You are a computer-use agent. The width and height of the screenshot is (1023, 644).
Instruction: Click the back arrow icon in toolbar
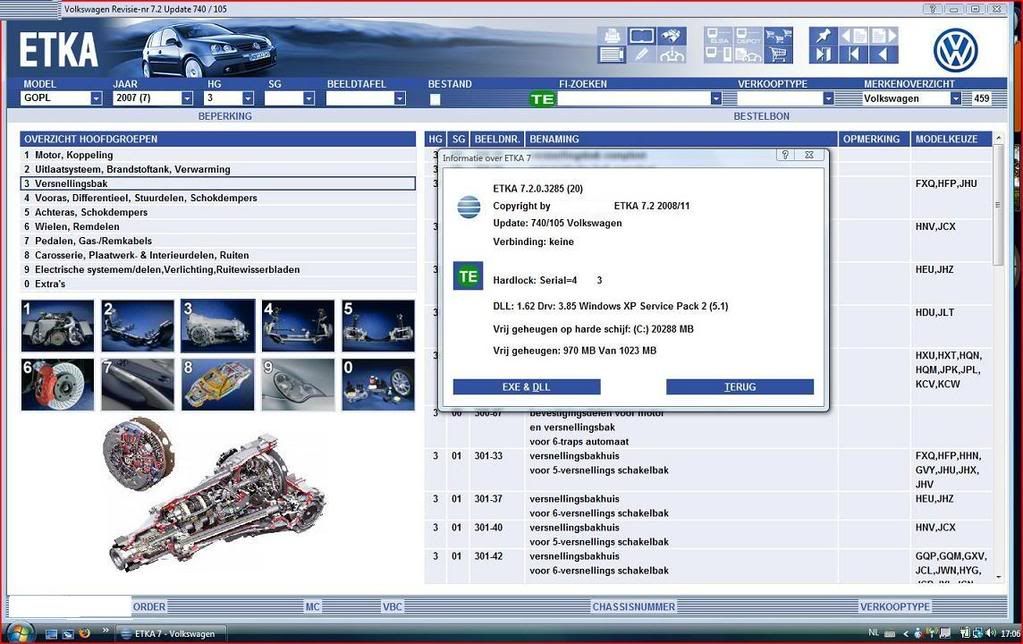pos(883,55)
